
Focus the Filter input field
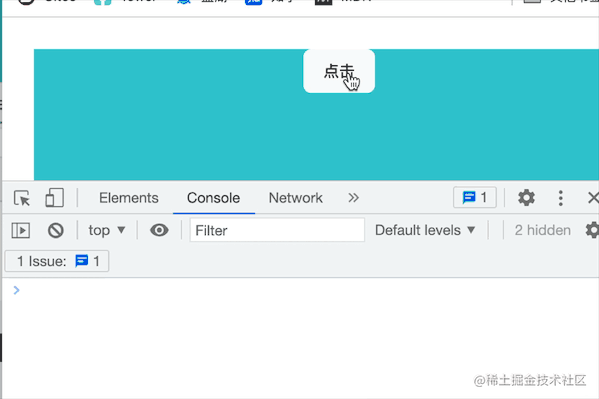277,230
